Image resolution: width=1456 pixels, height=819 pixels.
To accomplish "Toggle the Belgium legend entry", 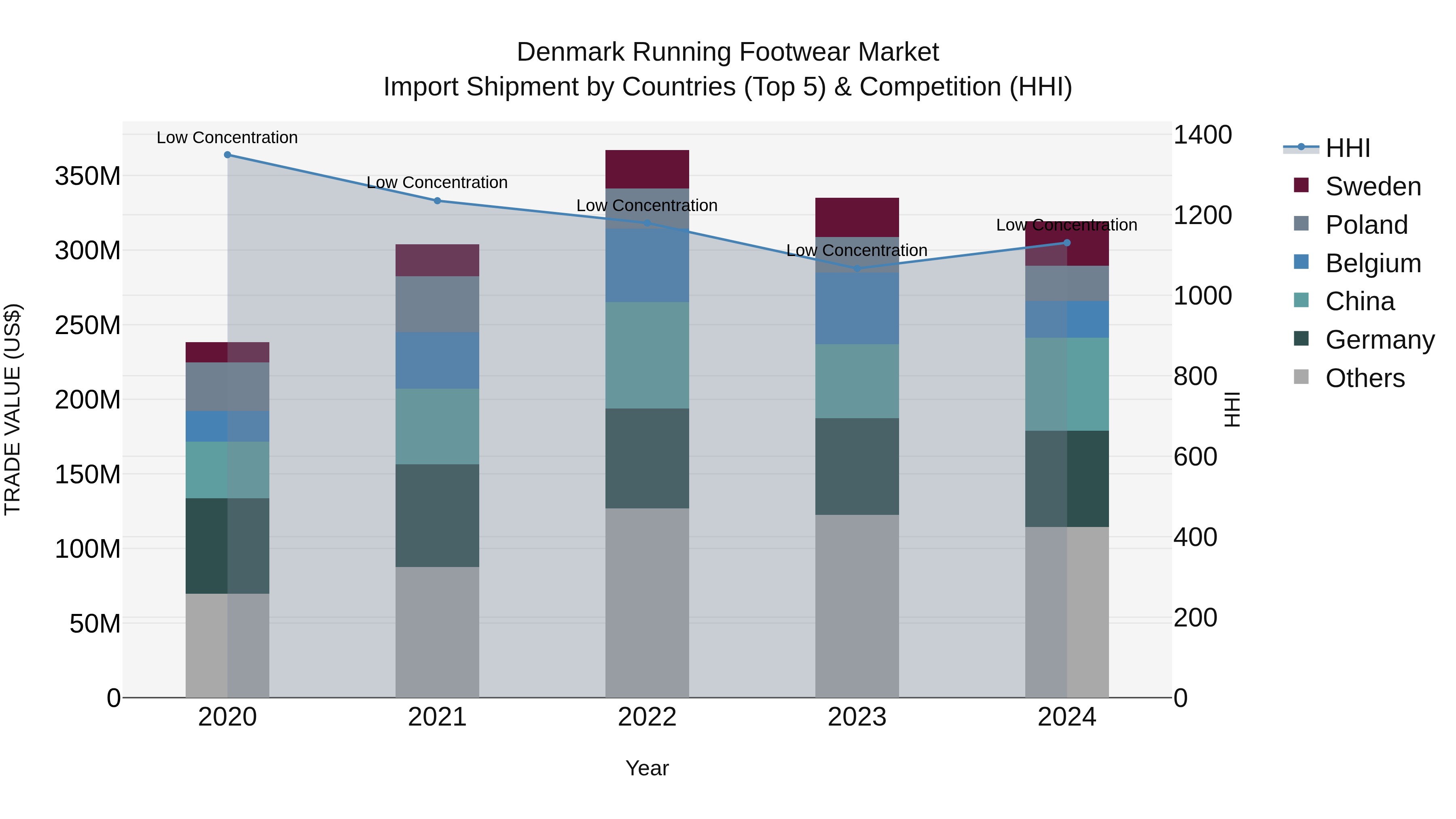I will pos(1357,263).
